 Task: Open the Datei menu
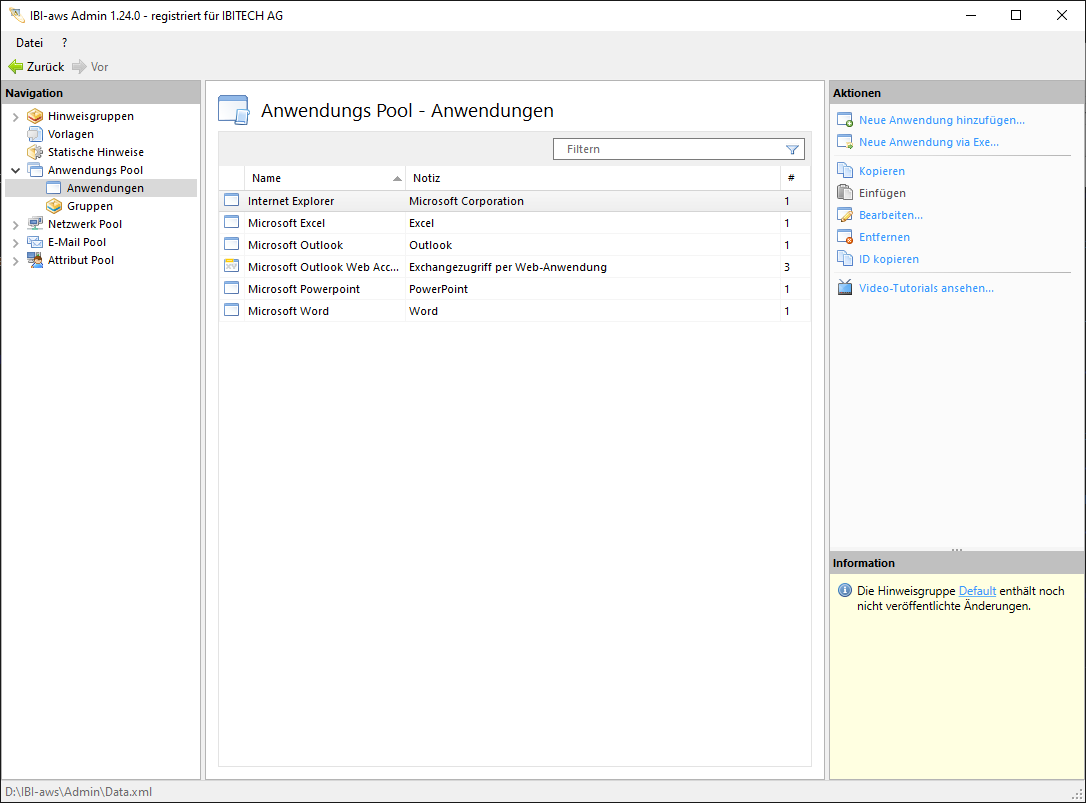[29, 43]
